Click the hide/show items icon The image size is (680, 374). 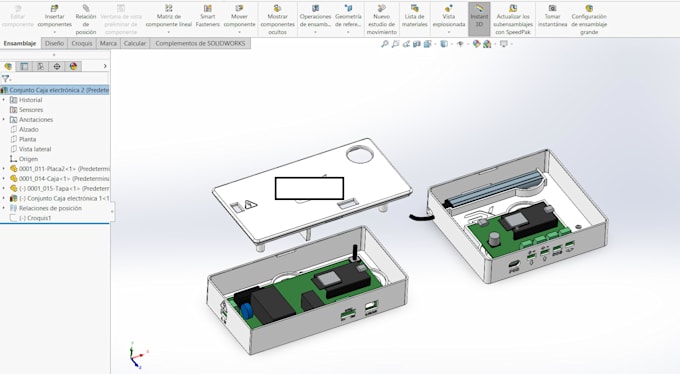[x=461, y=44]
